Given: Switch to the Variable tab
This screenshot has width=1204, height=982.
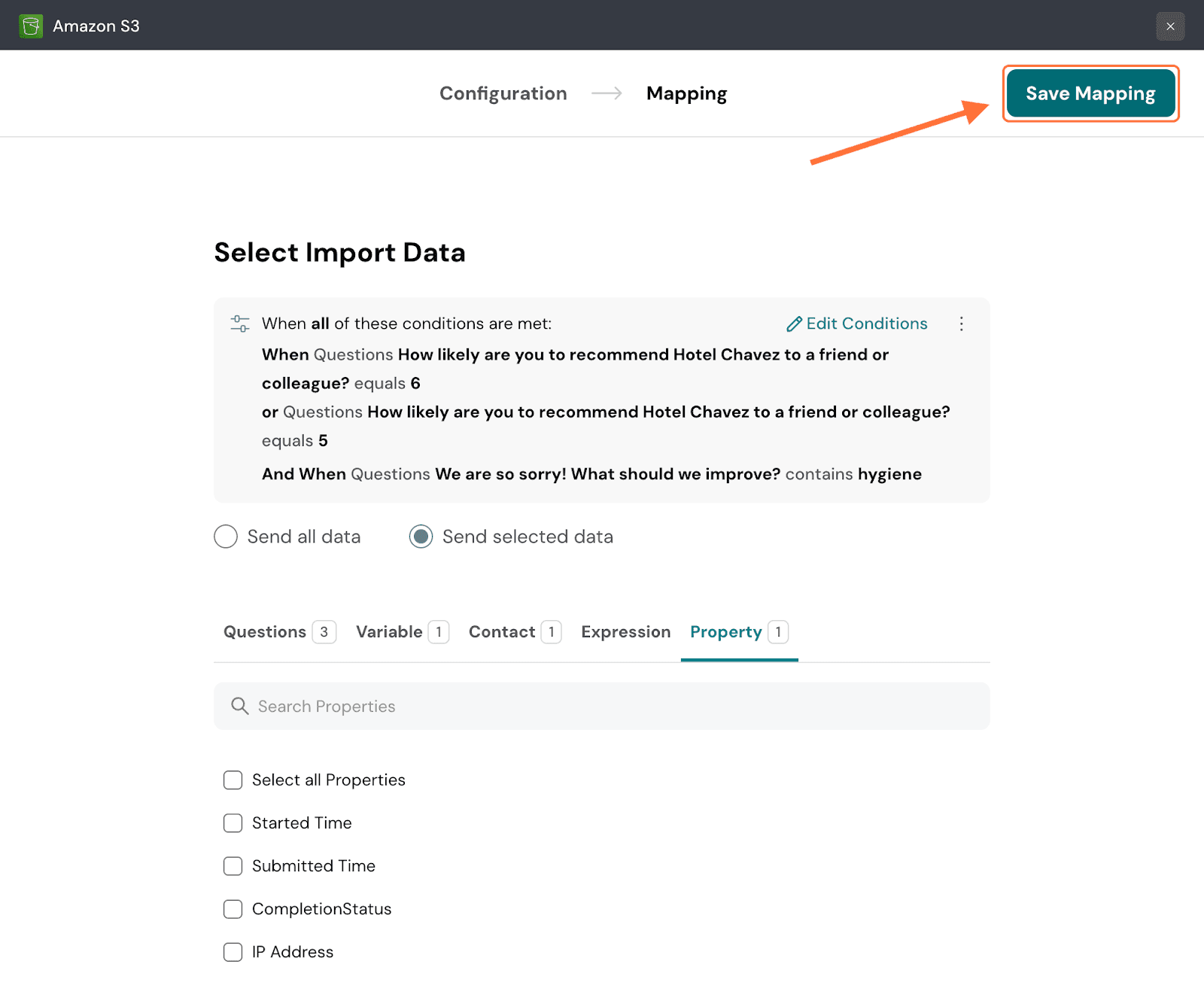Looking at the screenshot, I should click(x=389, y=632).
